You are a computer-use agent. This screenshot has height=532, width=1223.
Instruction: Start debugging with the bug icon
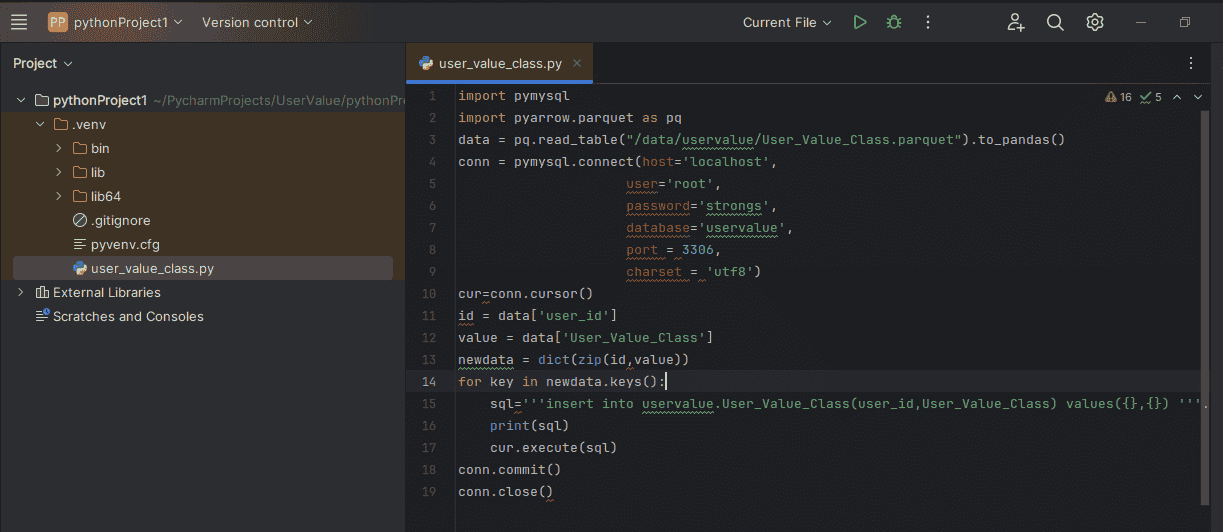894,22
